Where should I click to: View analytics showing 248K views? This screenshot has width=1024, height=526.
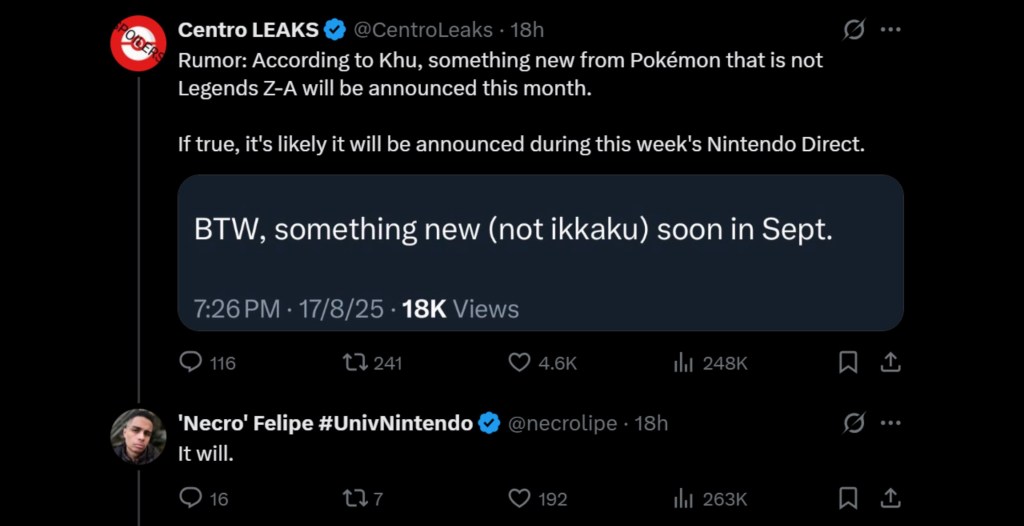684,362
